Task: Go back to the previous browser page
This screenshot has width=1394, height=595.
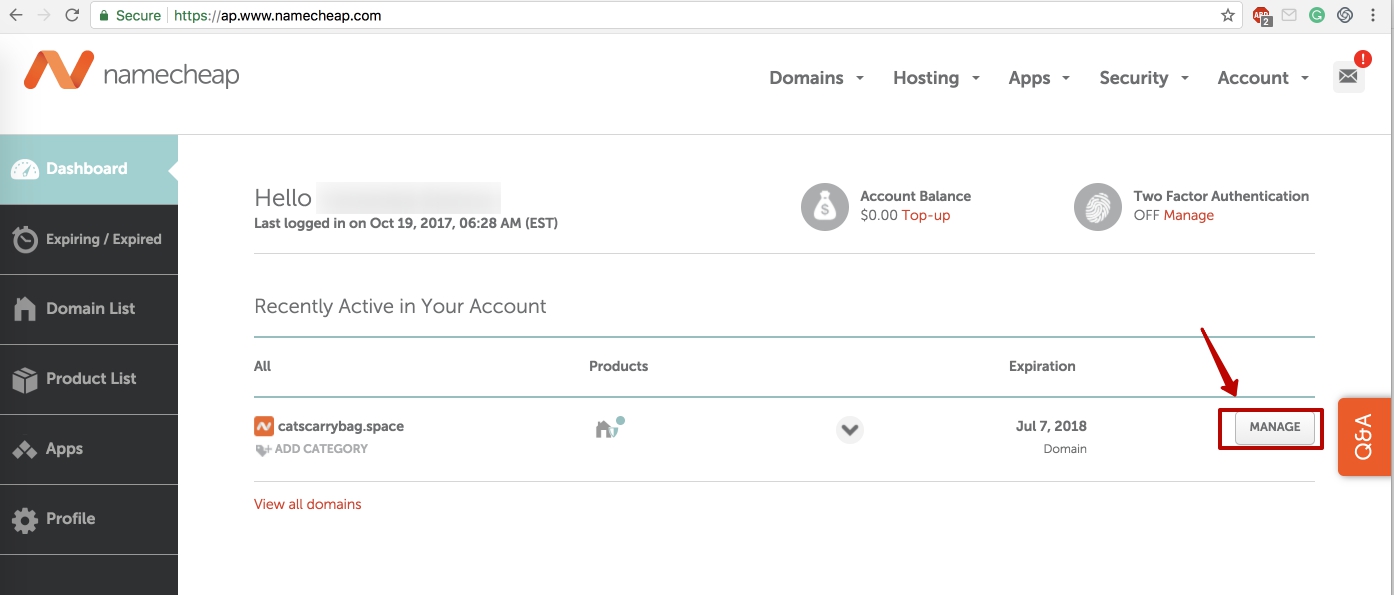Action: (x=16, y=16)
